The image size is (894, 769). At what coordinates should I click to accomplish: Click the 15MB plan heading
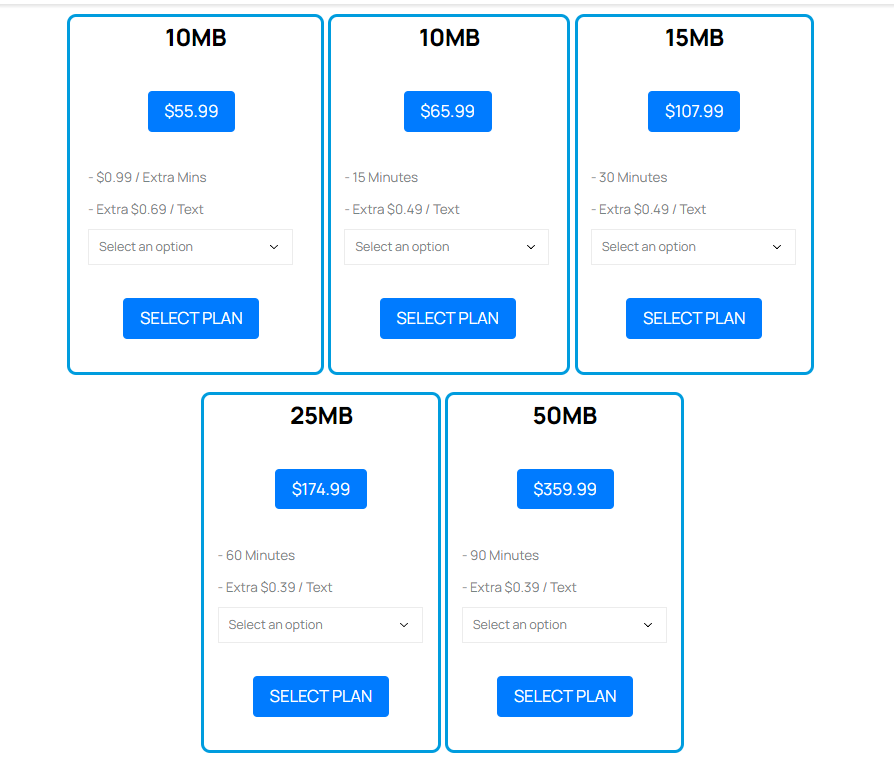click(x=694, y=38)
